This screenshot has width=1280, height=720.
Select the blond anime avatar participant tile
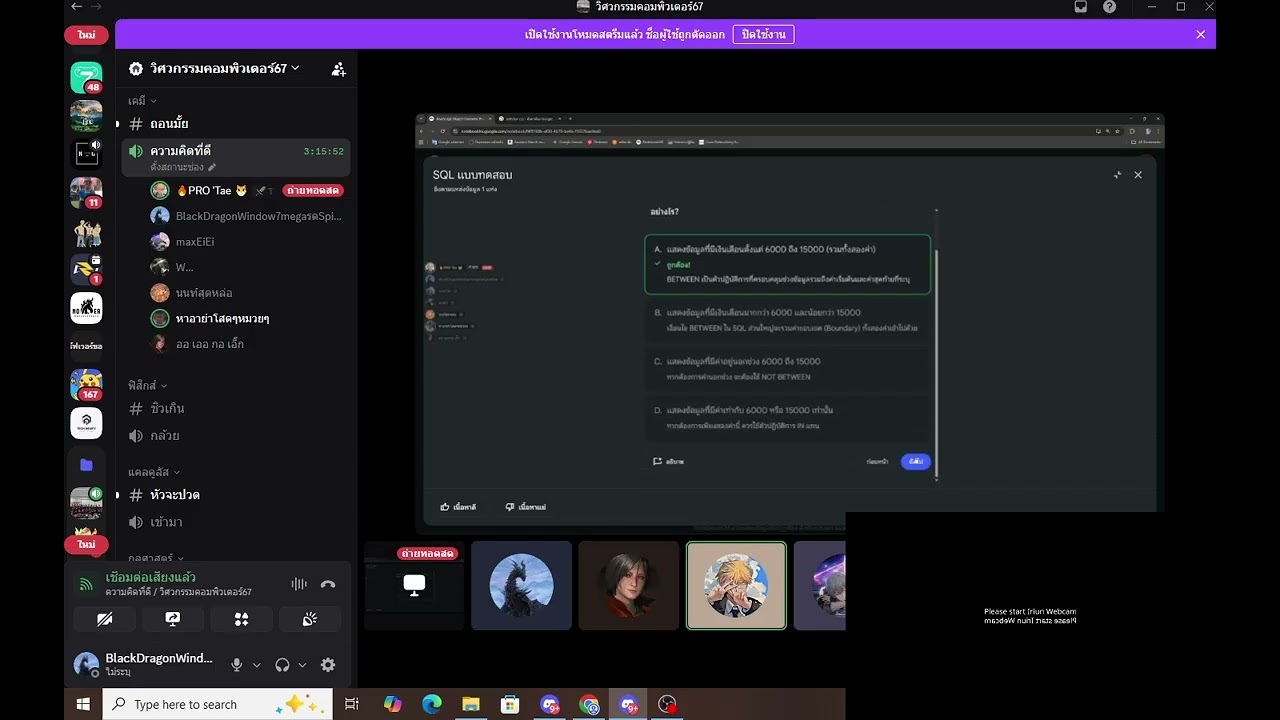[736, 586]
